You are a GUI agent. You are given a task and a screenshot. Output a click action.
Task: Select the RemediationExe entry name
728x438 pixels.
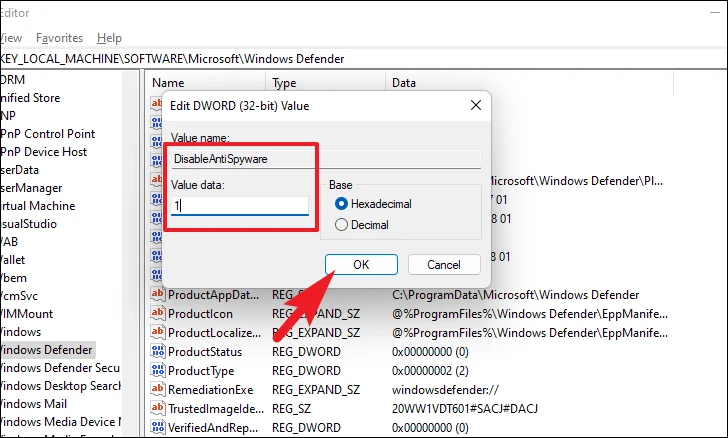click(x=210, y=390)
